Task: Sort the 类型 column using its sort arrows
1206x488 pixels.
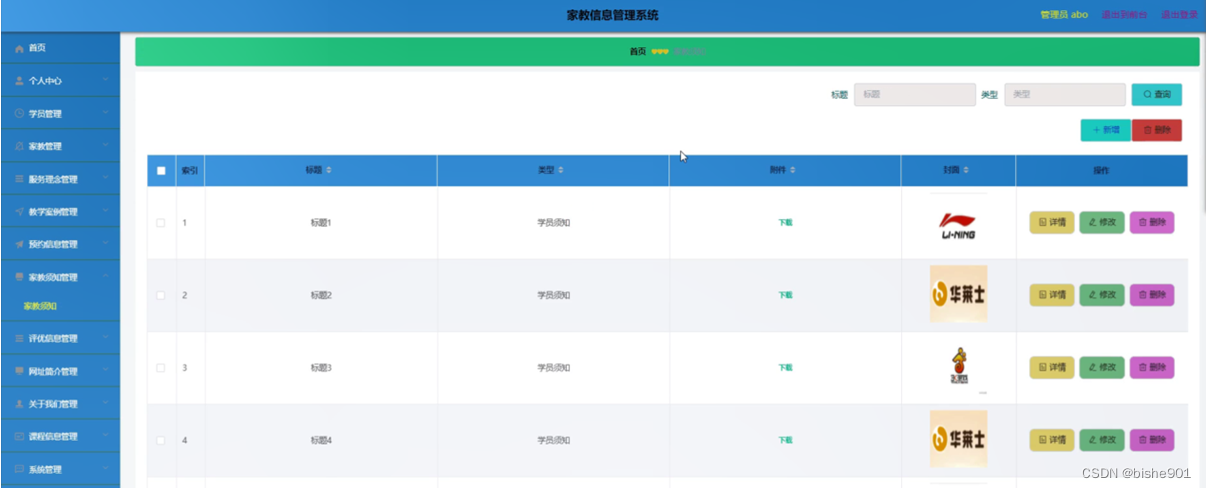Action: 560,171
